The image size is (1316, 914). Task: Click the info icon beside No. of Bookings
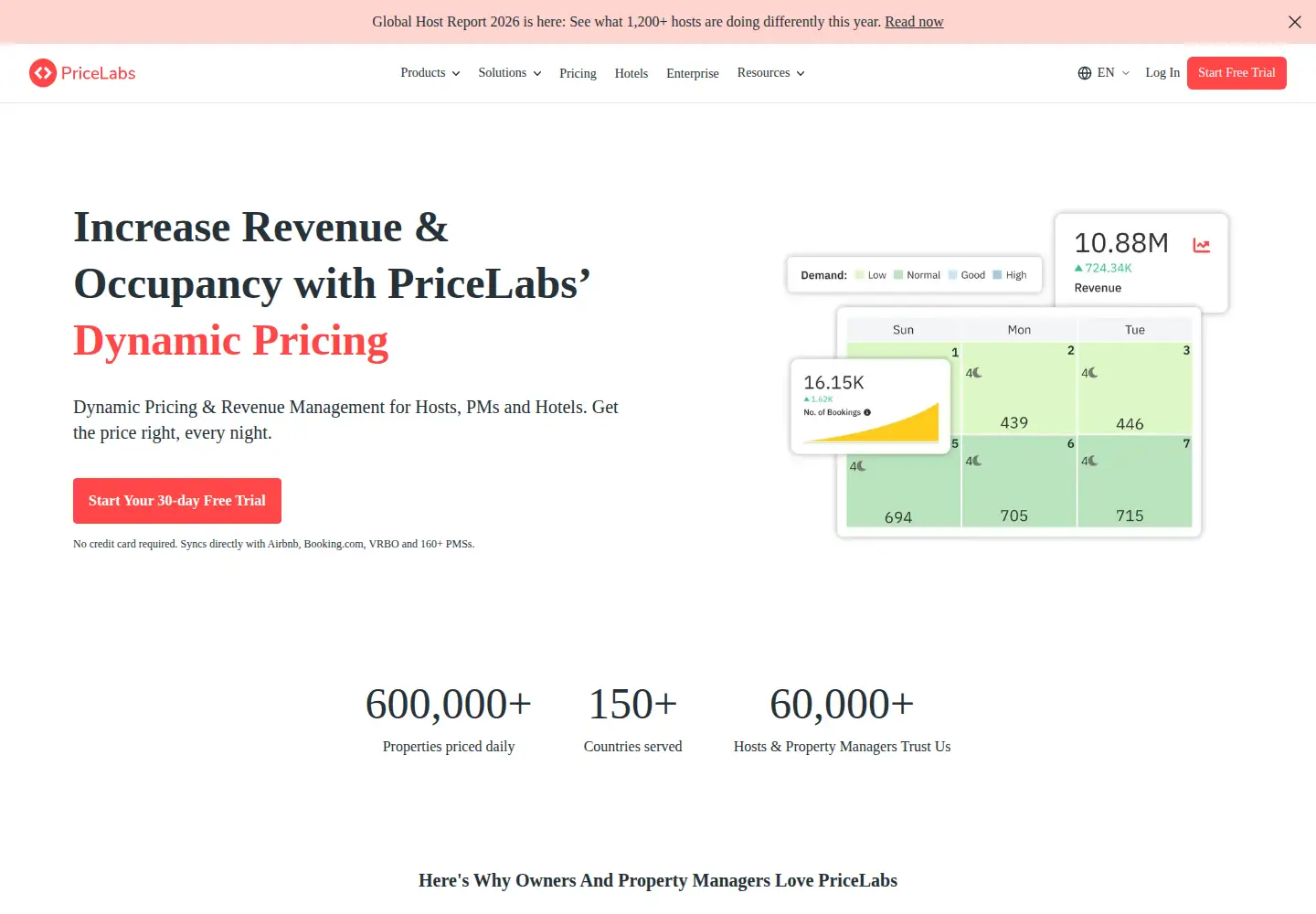coord(867,412)
